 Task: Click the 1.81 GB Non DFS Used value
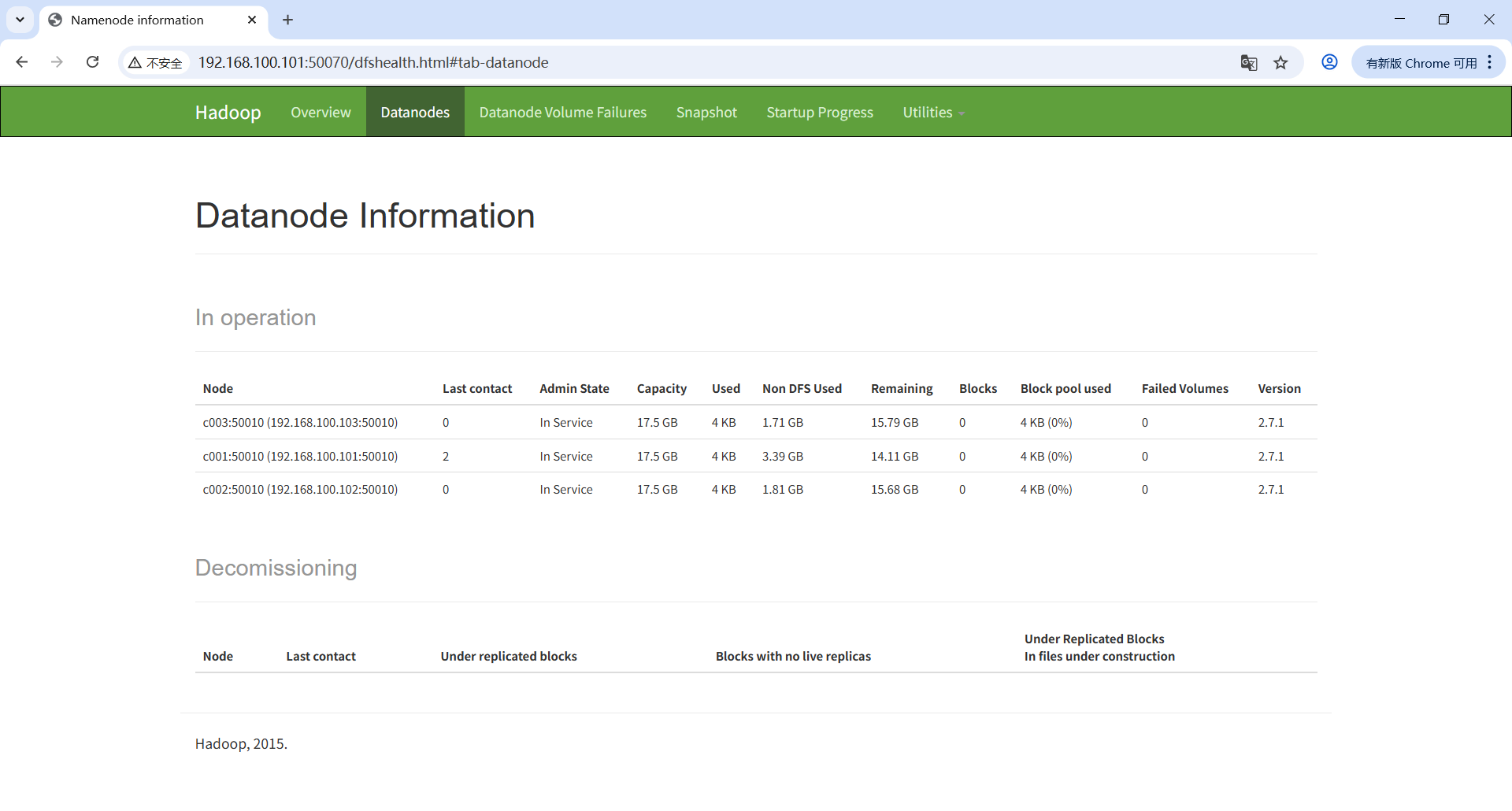[783, 490]
